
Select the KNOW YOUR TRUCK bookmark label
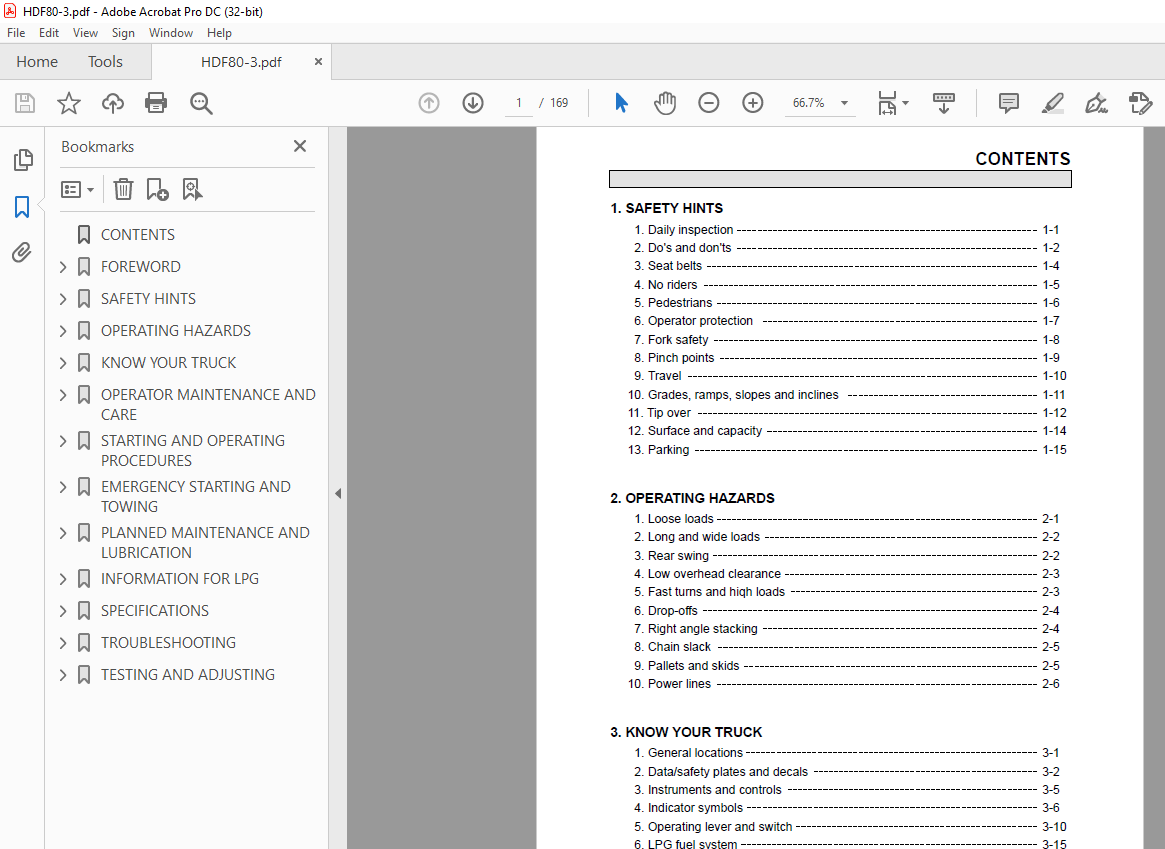point(169,362)
